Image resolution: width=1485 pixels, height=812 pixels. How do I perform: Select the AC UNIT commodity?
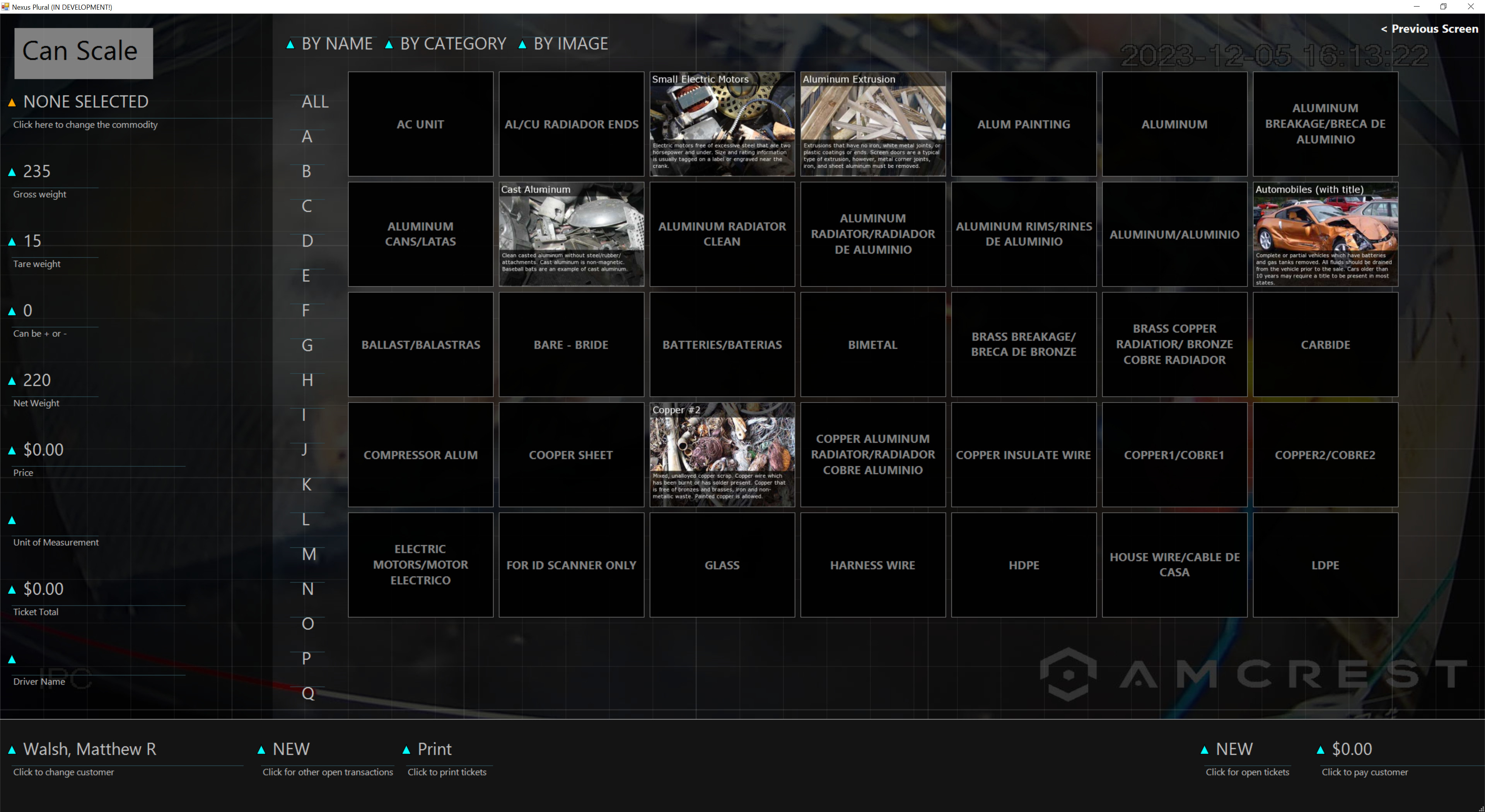click(x=420, y=124)
